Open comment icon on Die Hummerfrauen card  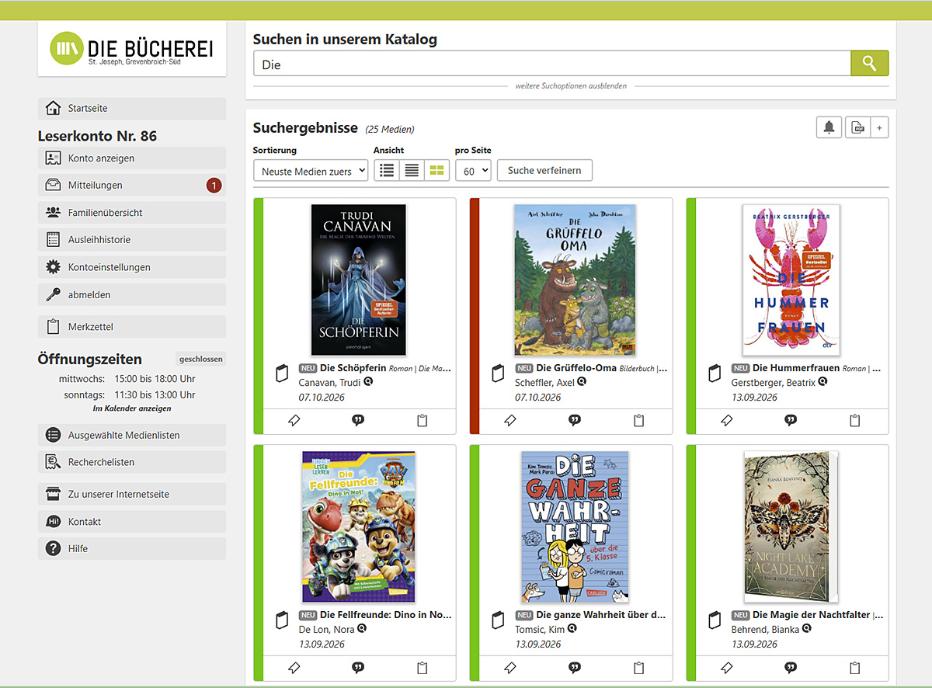click(791, 420)
